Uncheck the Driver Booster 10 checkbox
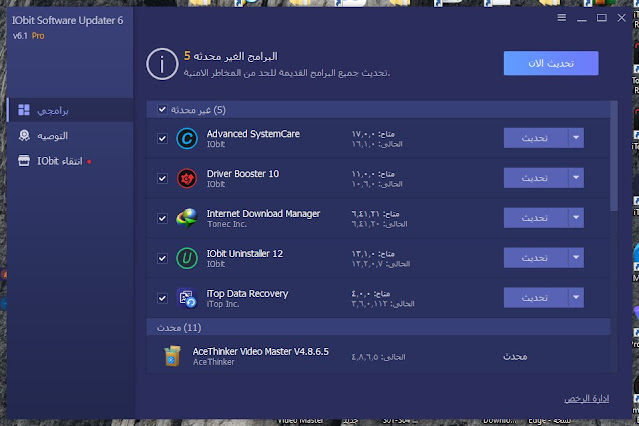 [162, 178]
